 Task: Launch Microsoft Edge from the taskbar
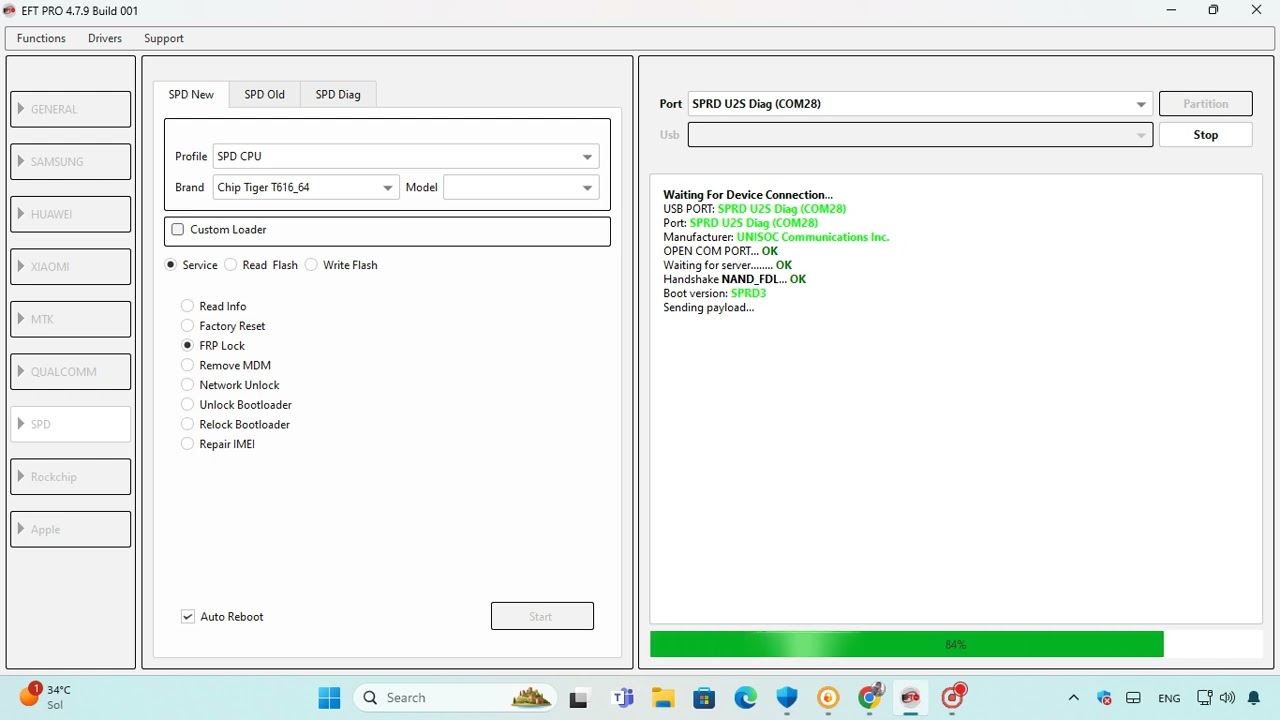coord(746,698)
